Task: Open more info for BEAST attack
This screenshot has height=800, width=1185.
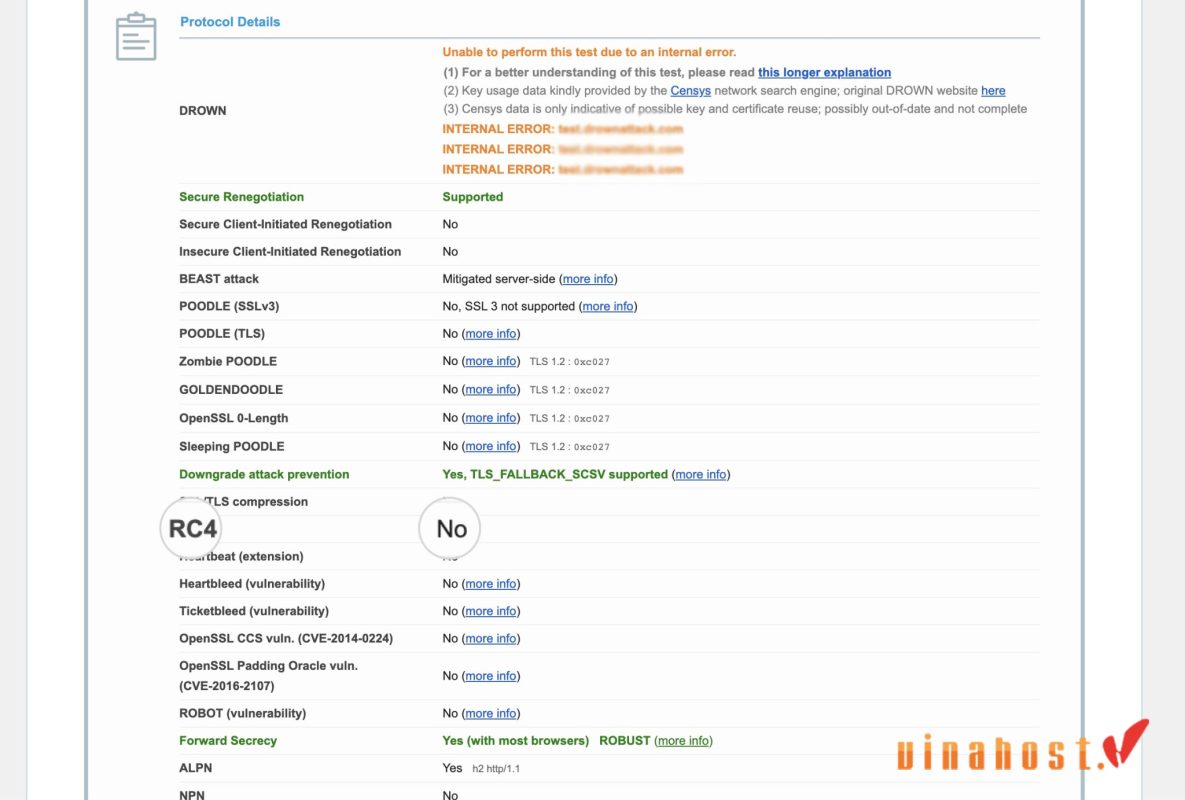Action: click(x=588, y=279)
